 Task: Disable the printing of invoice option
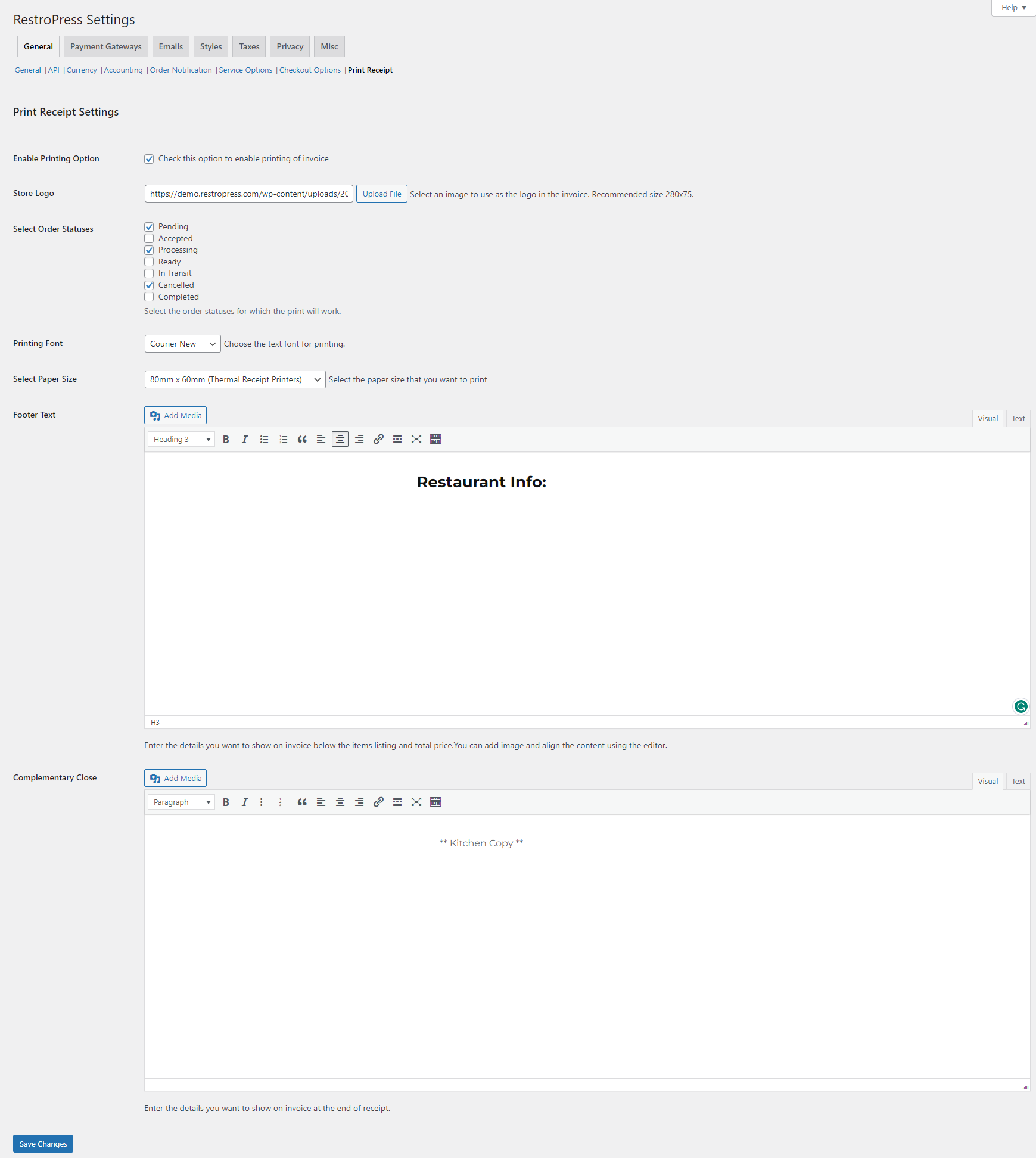click(x=149, y=158)
